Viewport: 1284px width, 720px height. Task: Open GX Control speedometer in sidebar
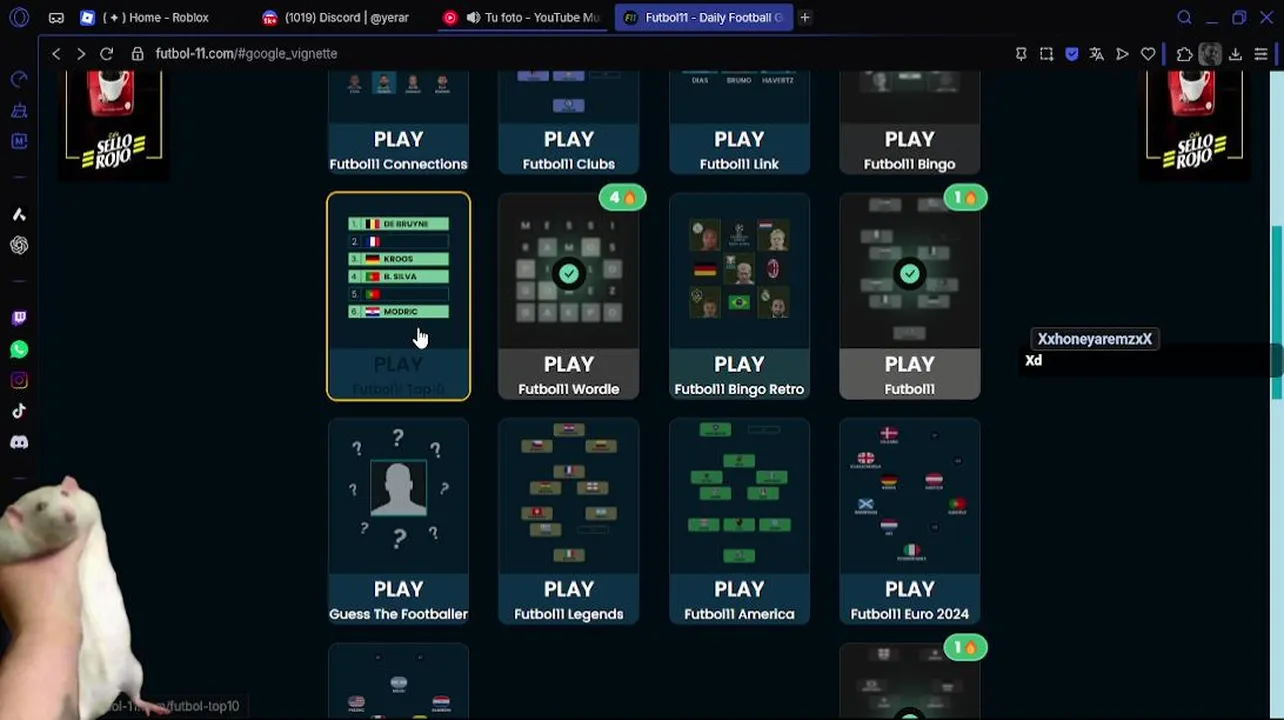click(19, 79)
